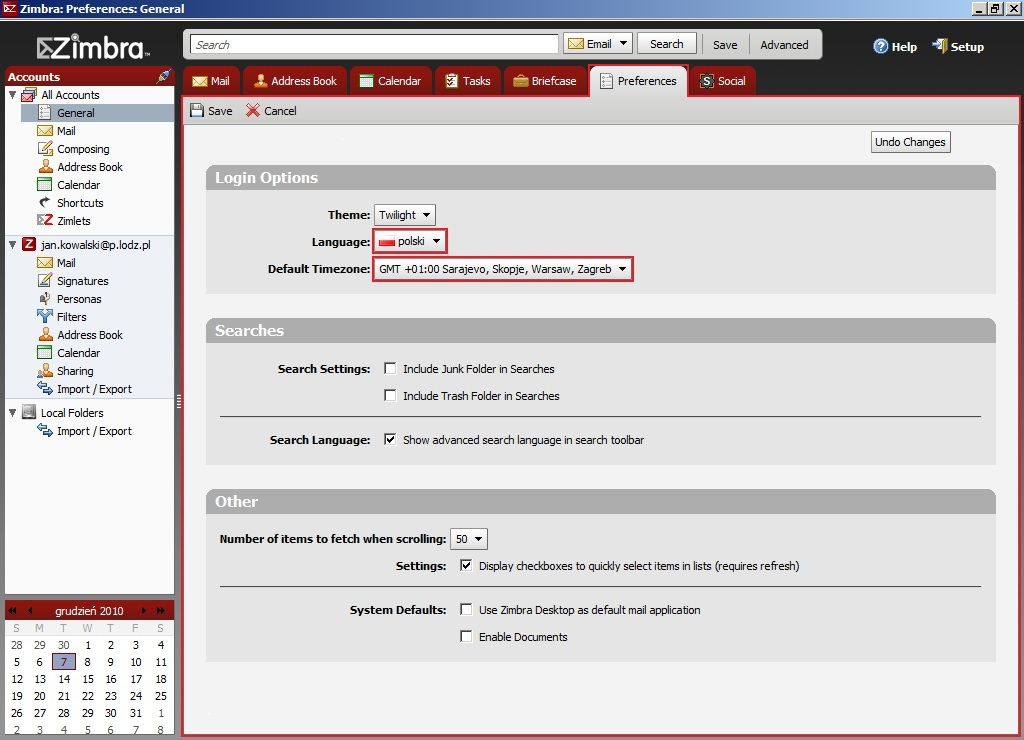Click the red X Cancel icon
Viewport: 1024px width, 740px height.
[253, 110]
